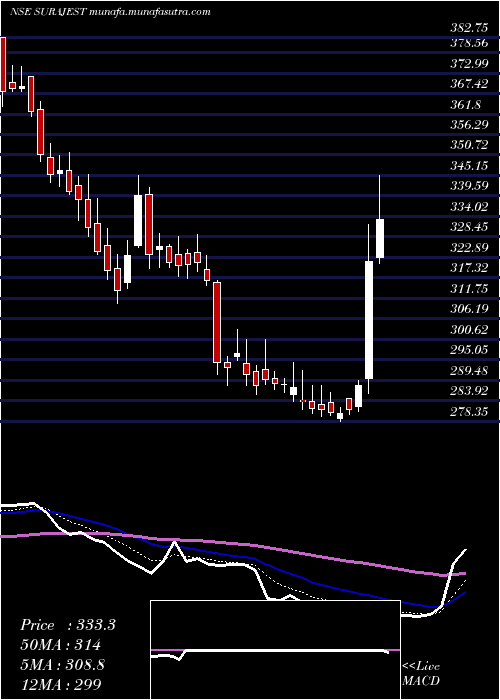Click the 334.02 price axis label
This screenshot has height=700, width=500.
point(469,207)
